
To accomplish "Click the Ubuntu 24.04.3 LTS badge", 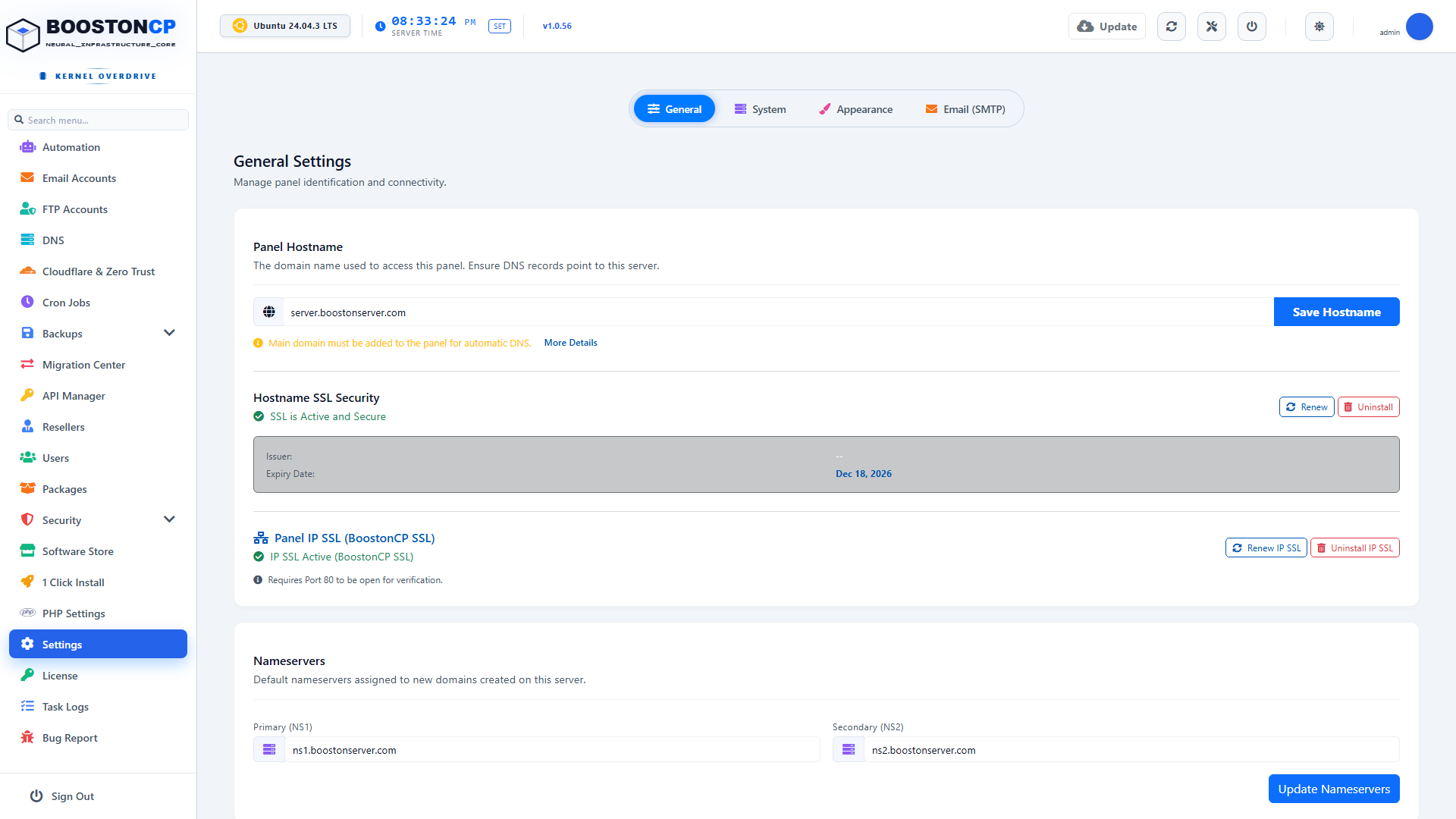I will coord(285,26).
